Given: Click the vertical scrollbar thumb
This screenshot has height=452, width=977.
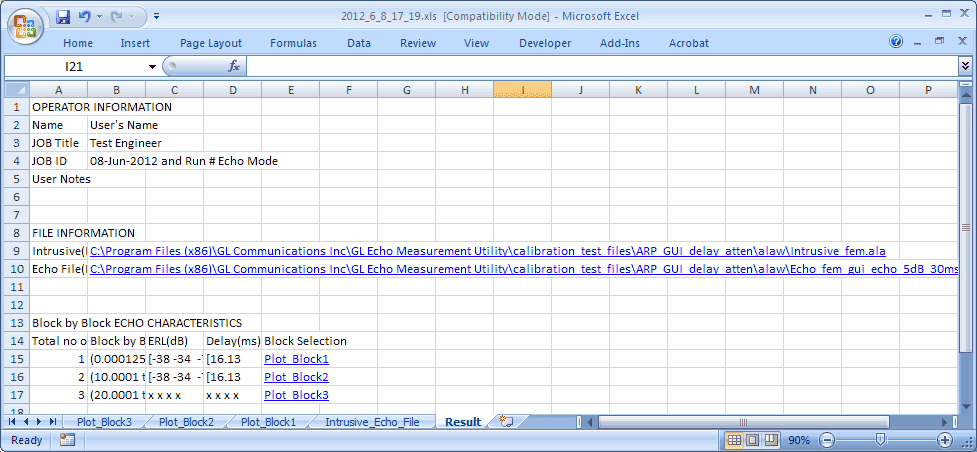Looking at the screenshot, I should point(965,226).
